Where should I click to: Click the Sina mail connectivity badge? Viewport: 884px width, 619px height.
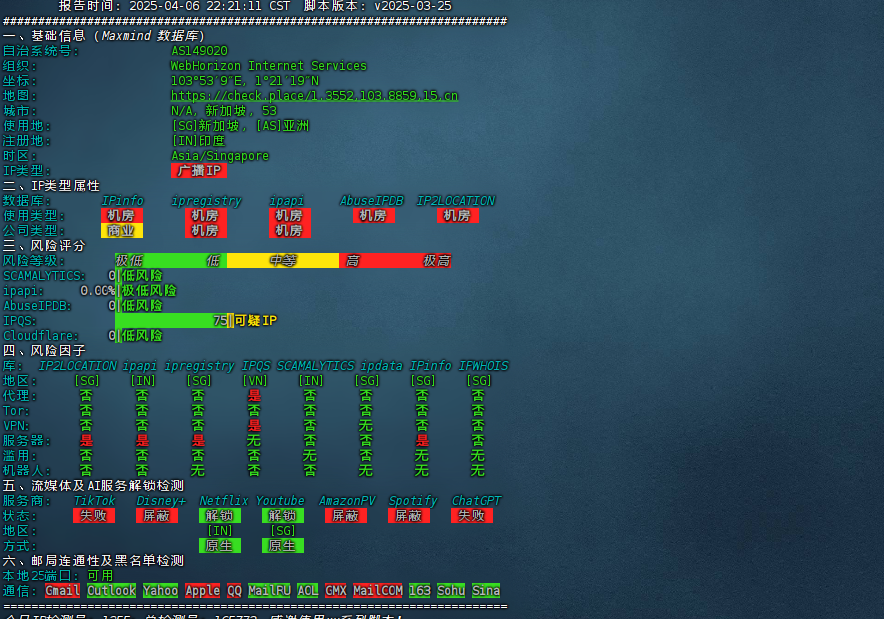(486, 591)
